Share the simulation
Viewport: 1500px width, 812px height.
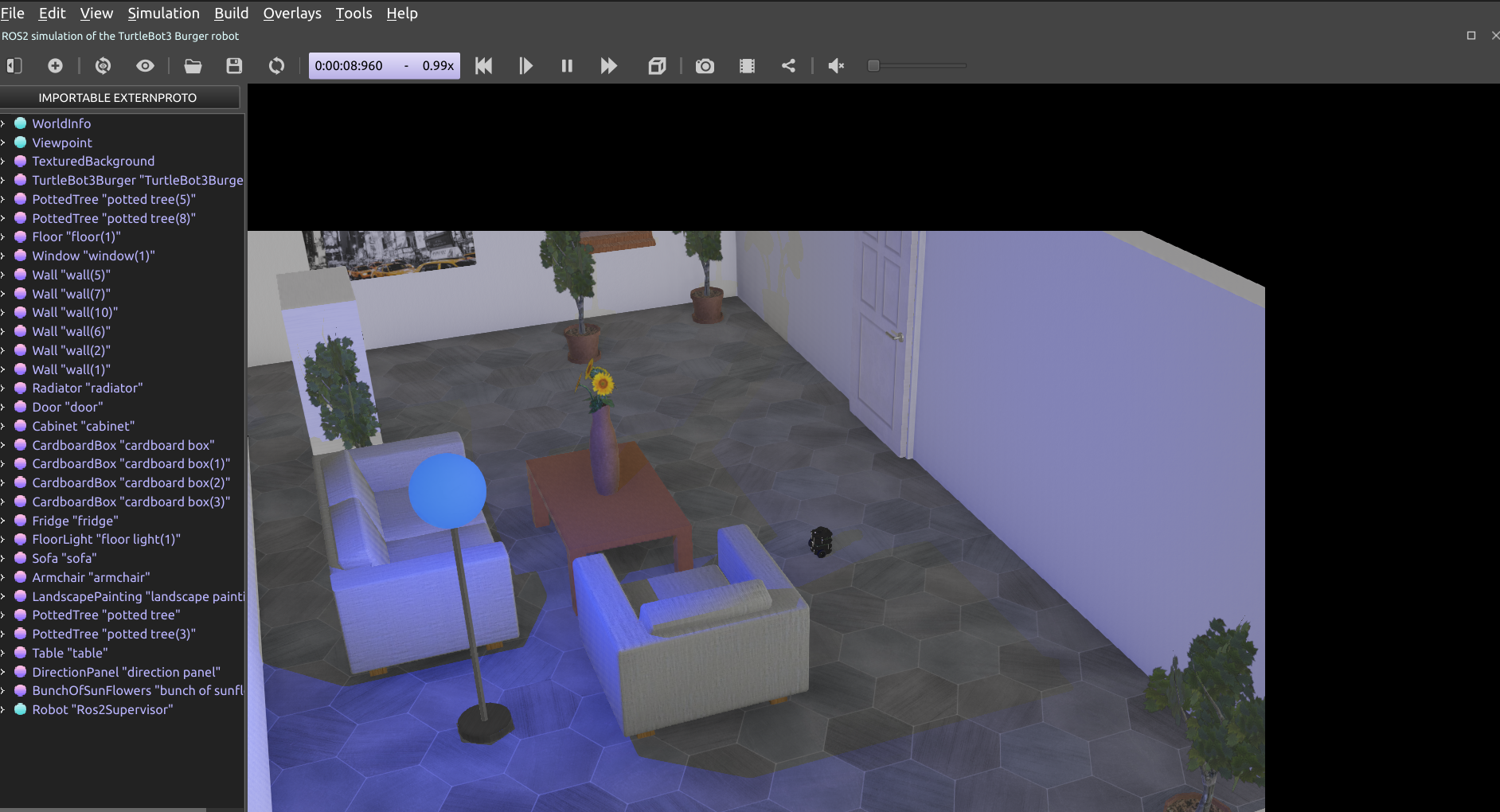pyautogui.click(x=788, y=66)
